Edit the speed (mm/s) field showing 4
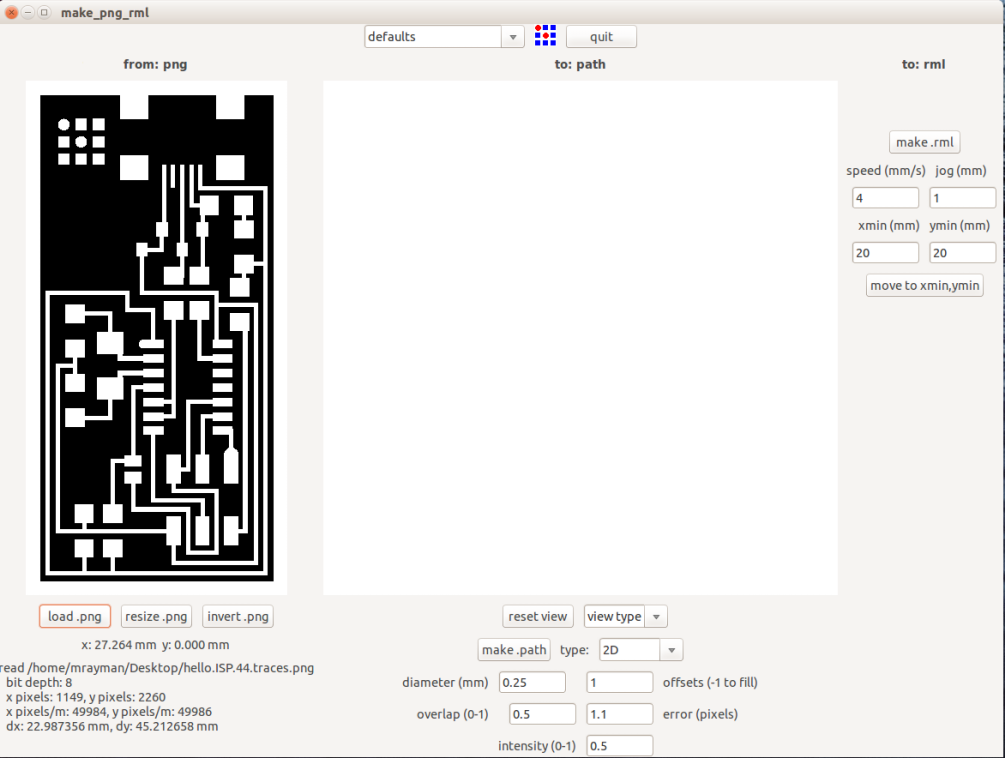The image size is (1005, 758). (885, 198)
